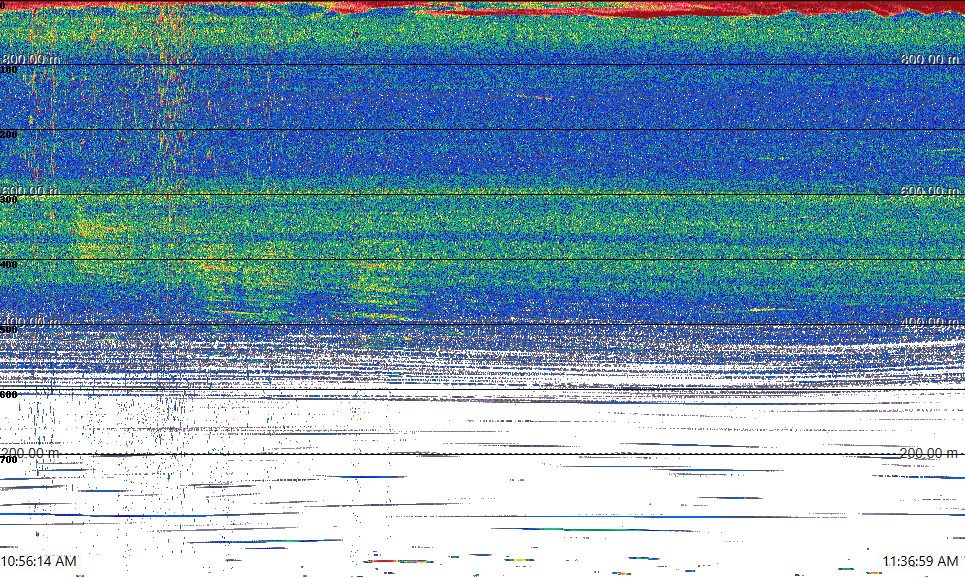Click the bold 200 range marker

[9, 134]
